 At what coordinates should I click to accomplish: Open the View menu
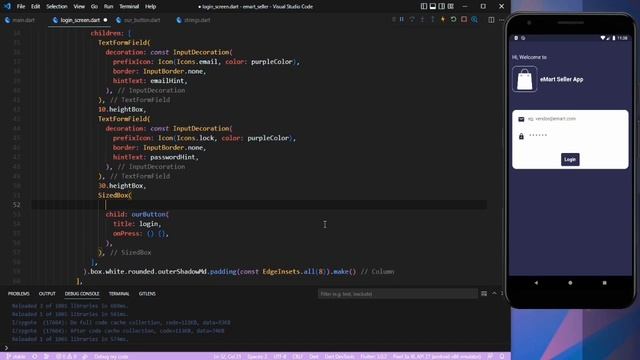coord(79,7)
